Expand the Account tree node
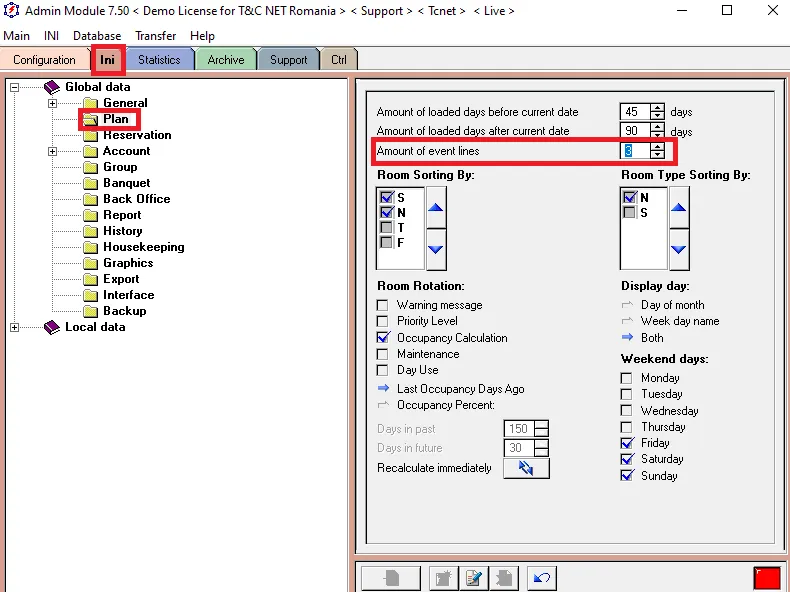 click(52, 151)
